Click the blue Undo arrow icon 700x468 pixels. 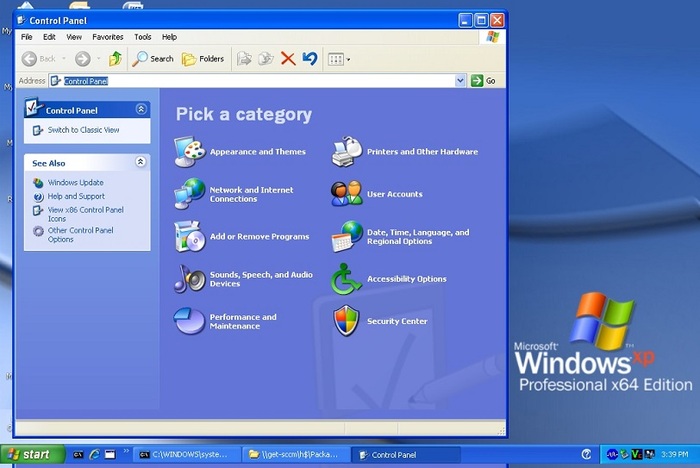(310, 59)
